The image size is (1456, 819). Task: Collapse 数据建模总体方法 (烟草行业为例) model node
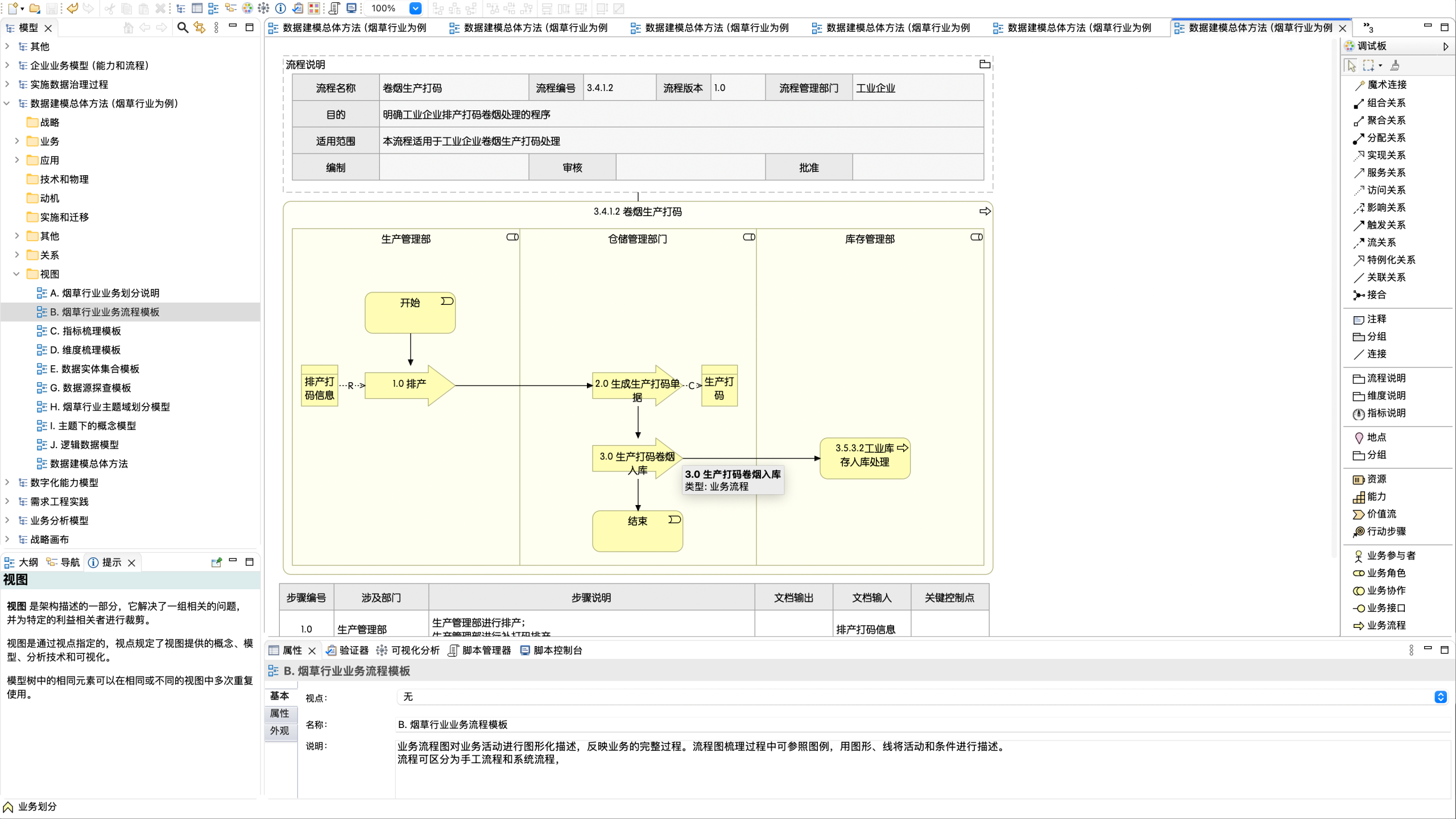coord(7,104)
